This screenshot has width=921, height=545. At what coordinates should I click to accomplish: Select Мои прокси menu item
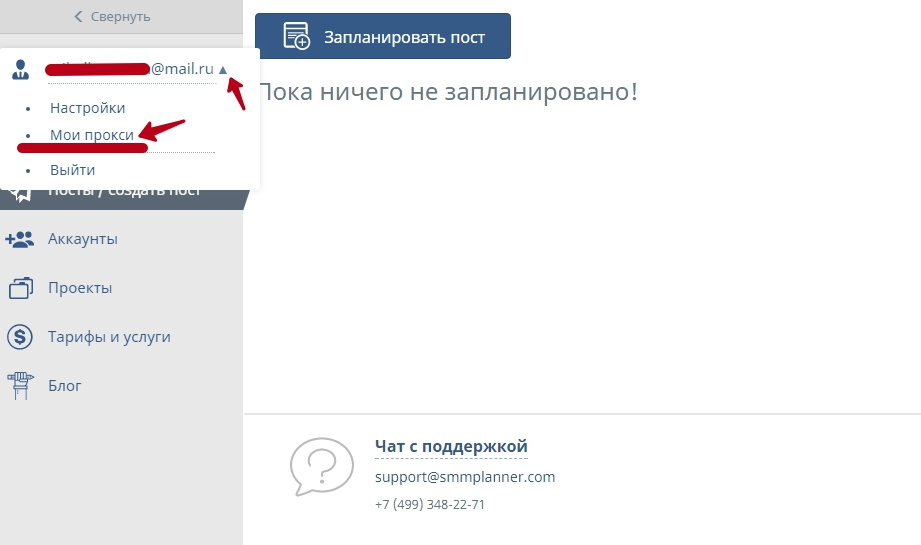[91, 135]
